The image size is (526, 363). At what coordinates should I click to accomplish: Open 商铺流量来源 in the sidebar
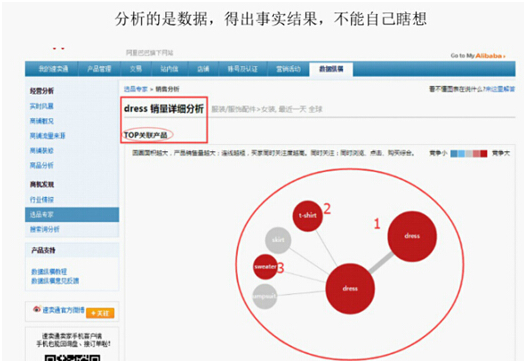tap(47, 136)
